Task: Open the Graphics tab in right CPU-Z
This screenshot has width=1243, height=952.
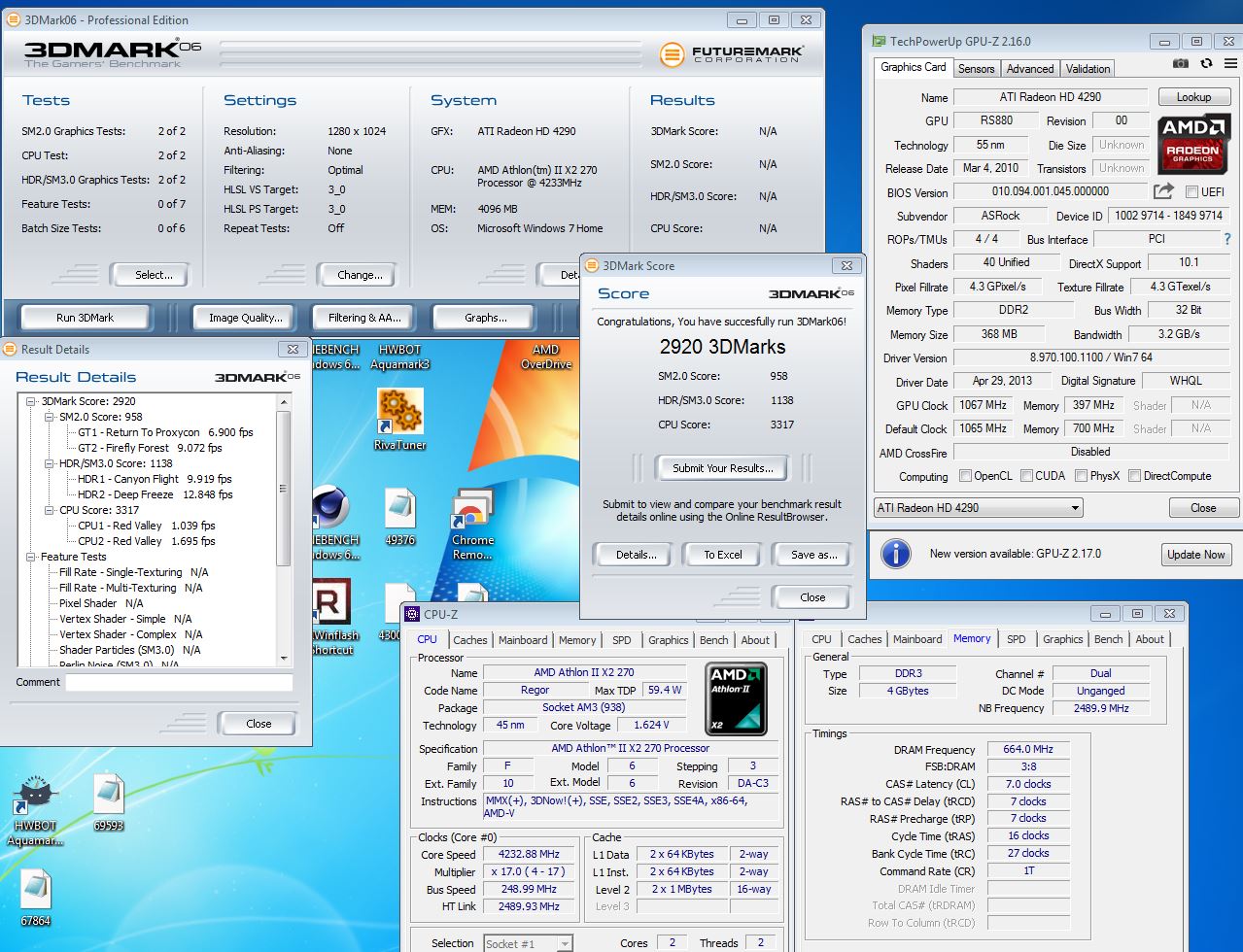Action: (1062, 639)
